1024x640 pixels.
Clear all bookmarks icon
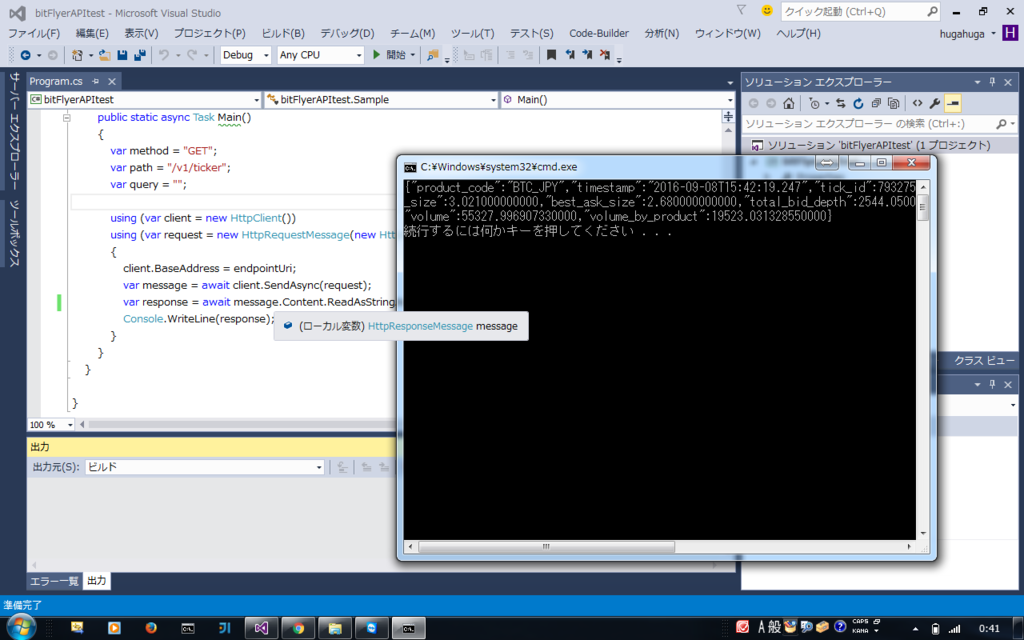pyautogui.click(x=605, y=56)
